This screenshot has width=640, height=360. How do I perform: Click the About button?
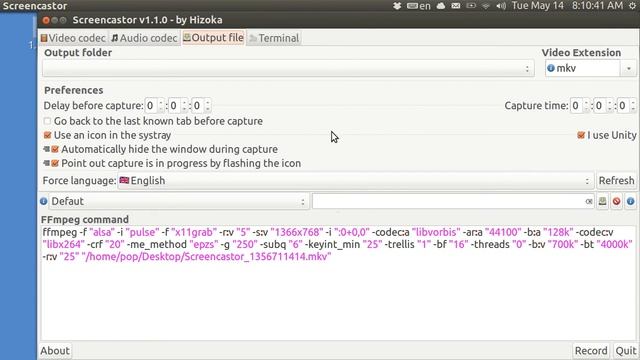click(x=55, y=351)
